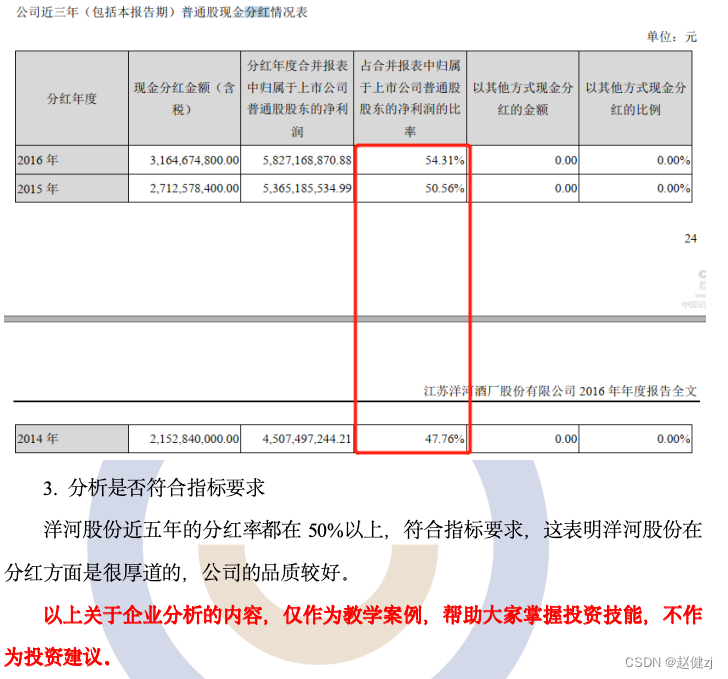
Task: Click net profit value 4,507,497,244.21
Action: (x=307, y=439)
